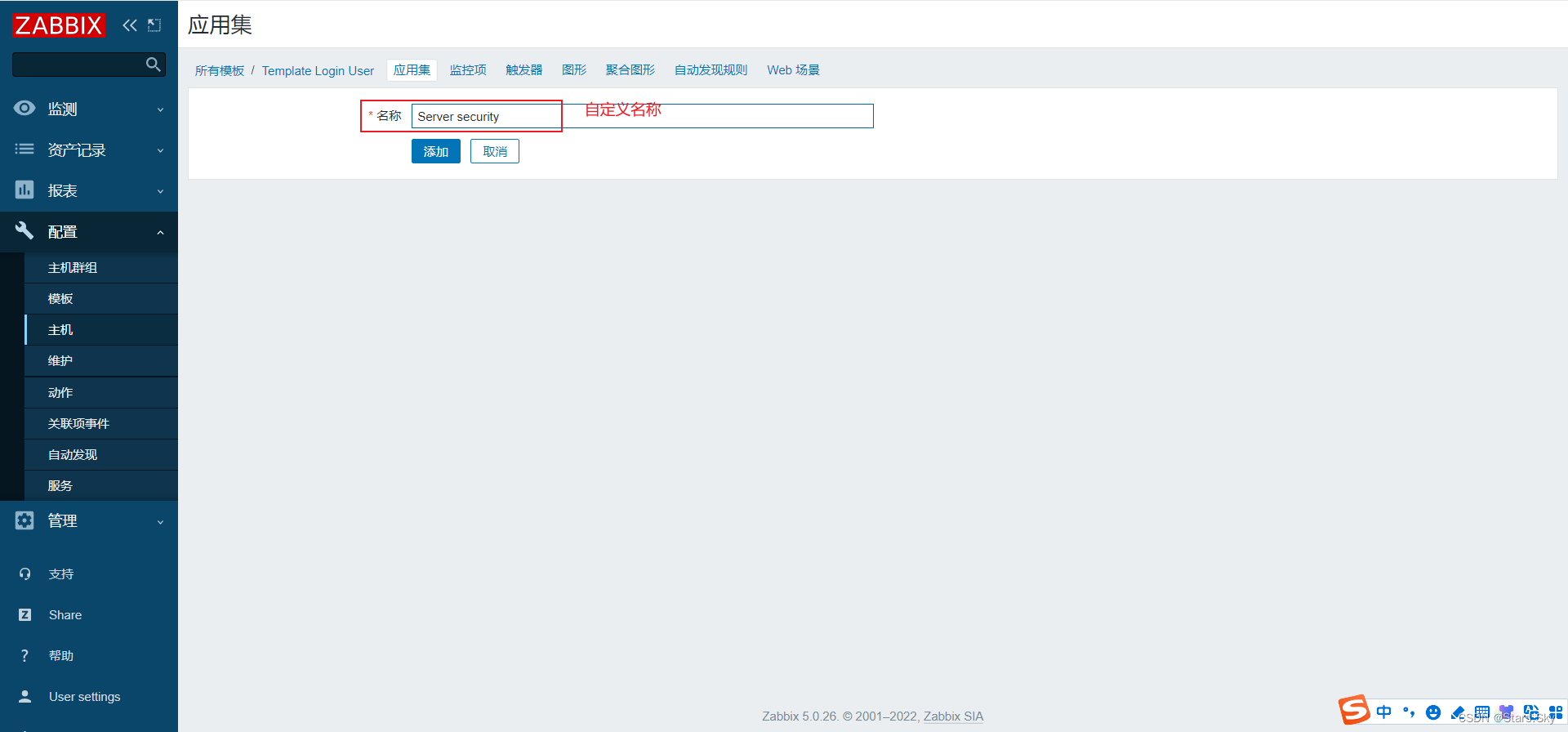
Task: Open User settings person icon
Action: (x=24, y=697)
